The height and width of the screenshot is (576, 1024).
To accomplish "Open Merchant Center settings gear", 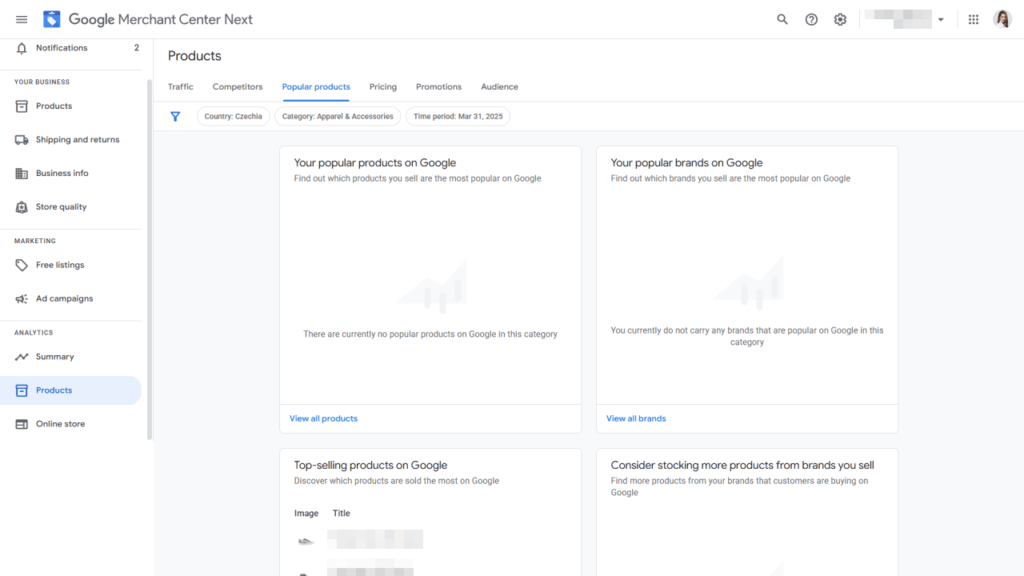I will [840, 19].
